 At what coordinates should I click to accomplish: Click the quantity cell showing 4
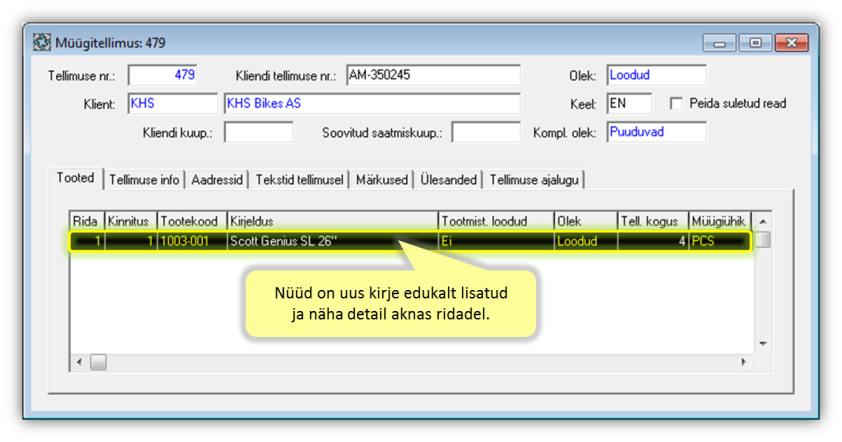[x=653, y=241]
